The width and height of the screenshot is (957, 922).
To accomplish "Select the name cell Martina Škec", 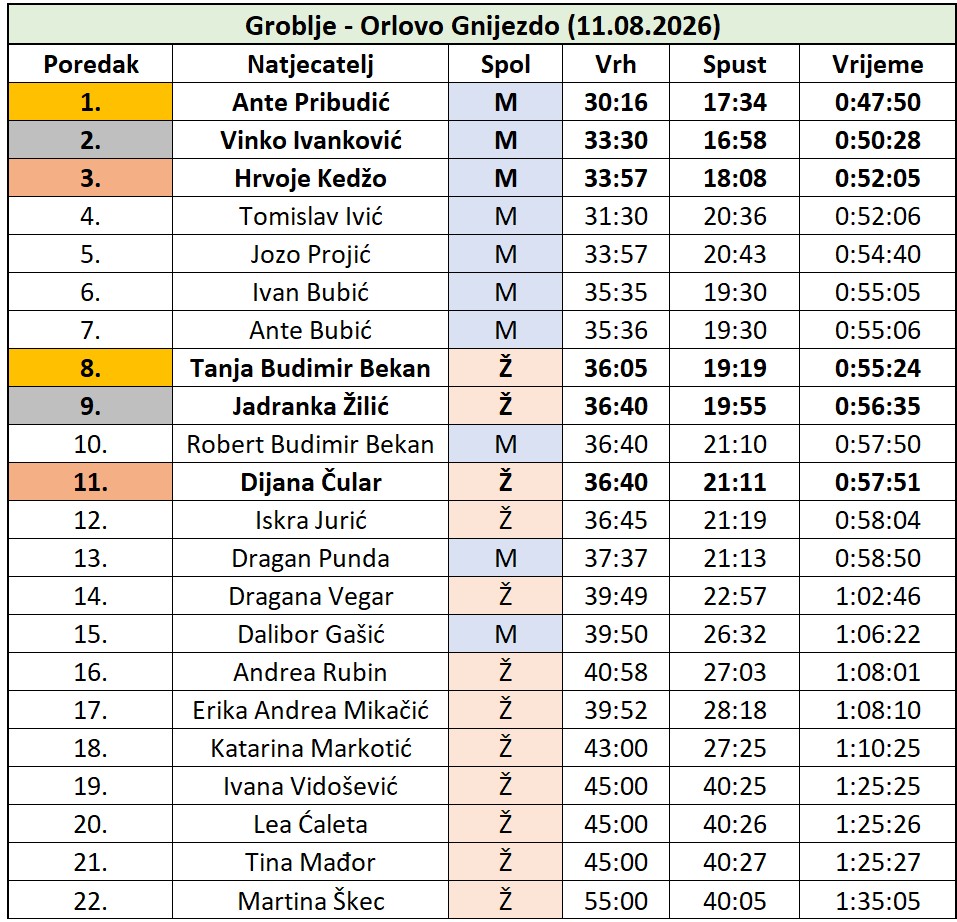I will coord(311,900).
